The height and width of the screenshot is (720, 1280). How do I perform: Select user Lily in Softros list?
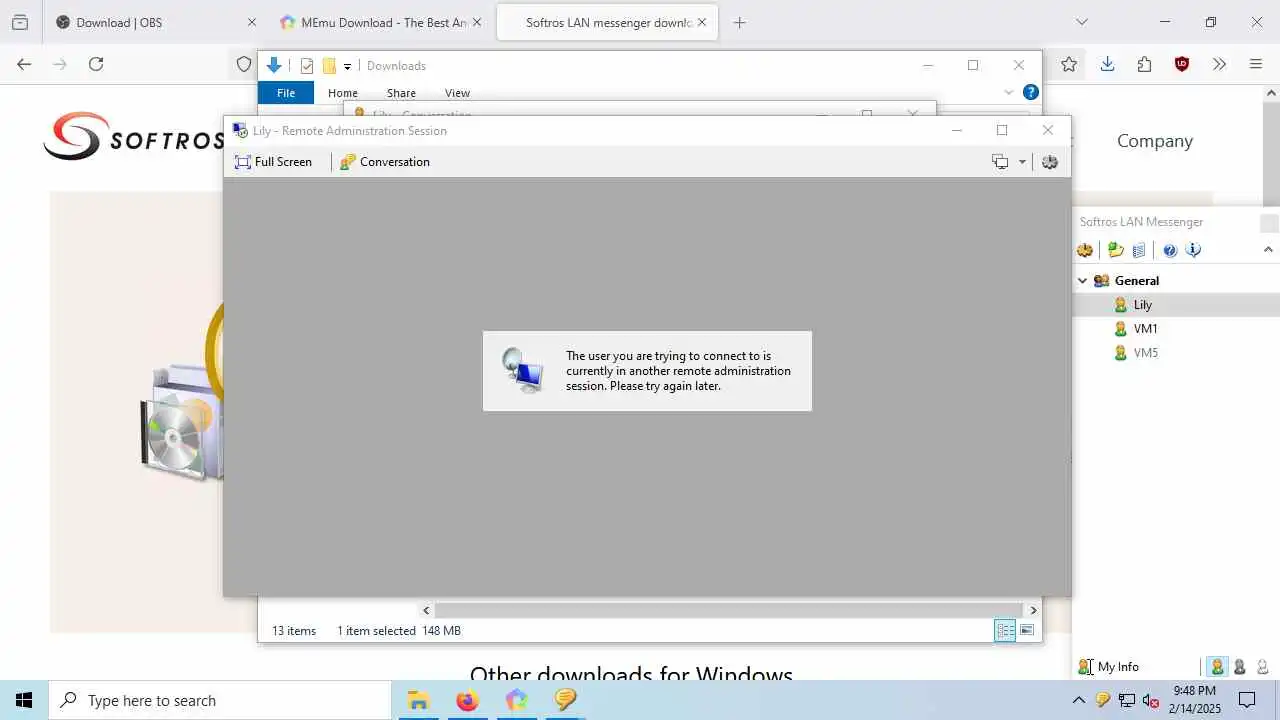click(x=1176, y=305)
